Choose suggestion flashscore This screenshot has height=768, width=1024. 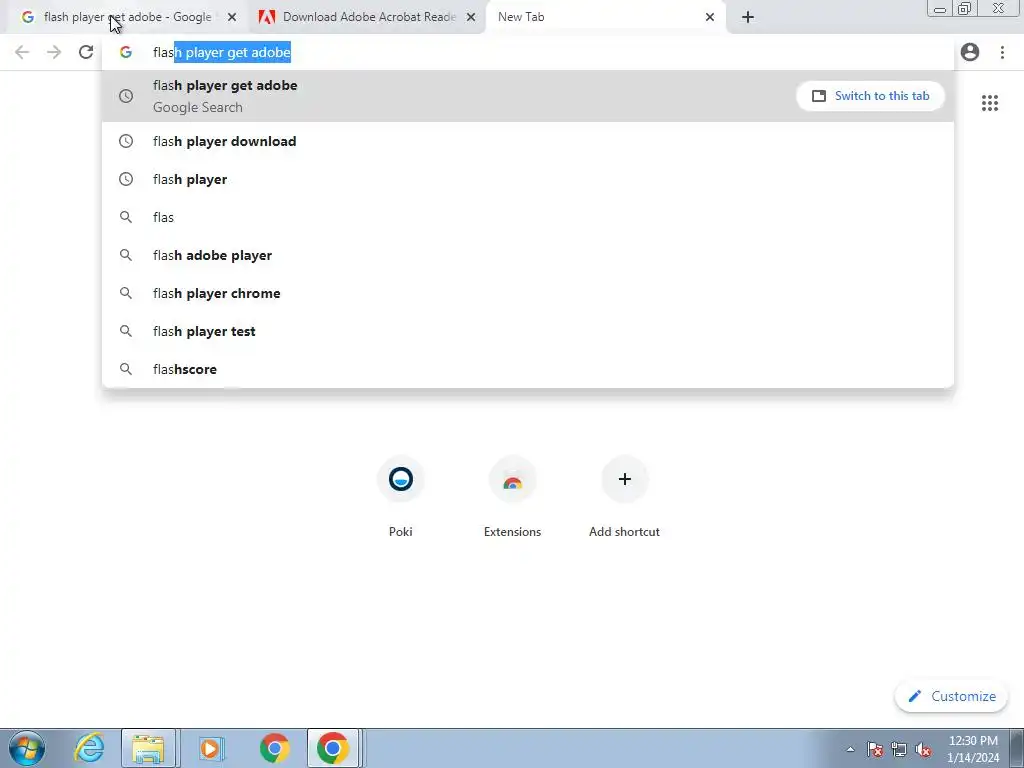[528, 369]
